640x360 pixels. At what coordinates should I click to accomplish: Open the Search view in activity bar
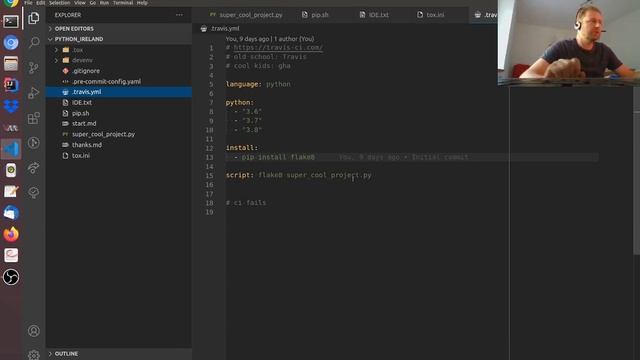tap(34, 42)
